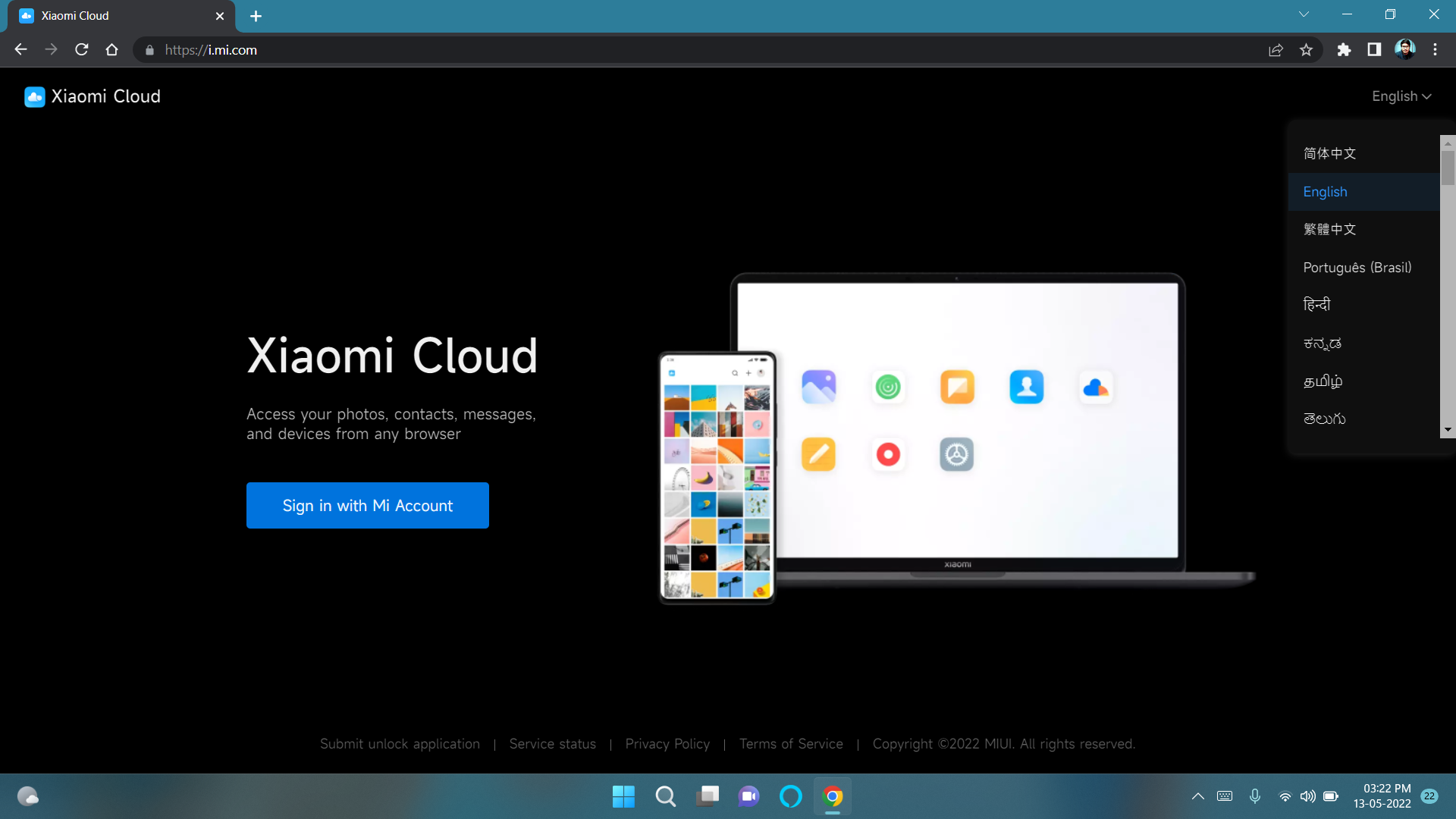Select English from the language list

tap(1324, 192)
